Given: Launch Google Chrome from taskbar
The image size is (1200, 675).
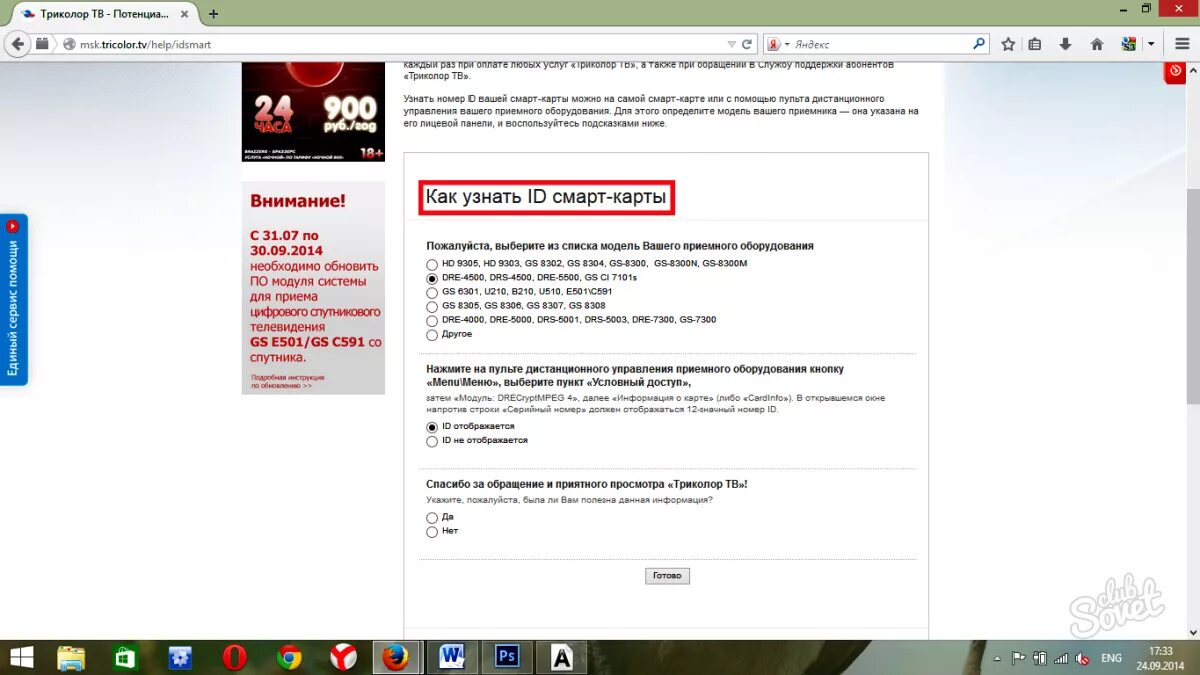Looking at the screenshot, I should click(x=290, y=658).
